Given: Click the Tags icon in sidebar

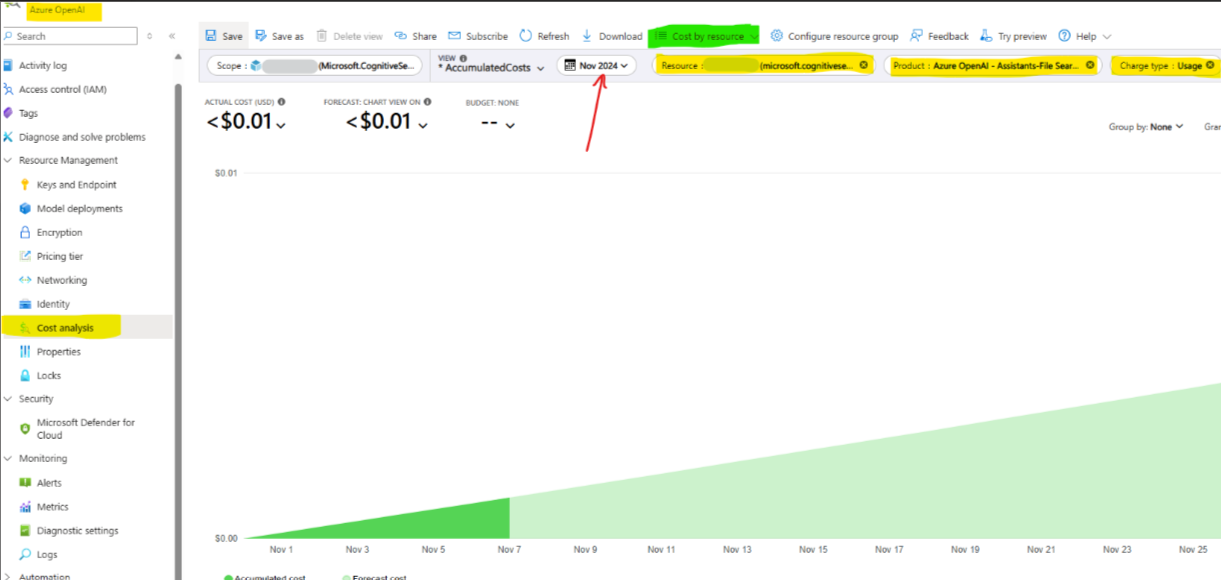Looking at the screenshot, I should point(9,113).
